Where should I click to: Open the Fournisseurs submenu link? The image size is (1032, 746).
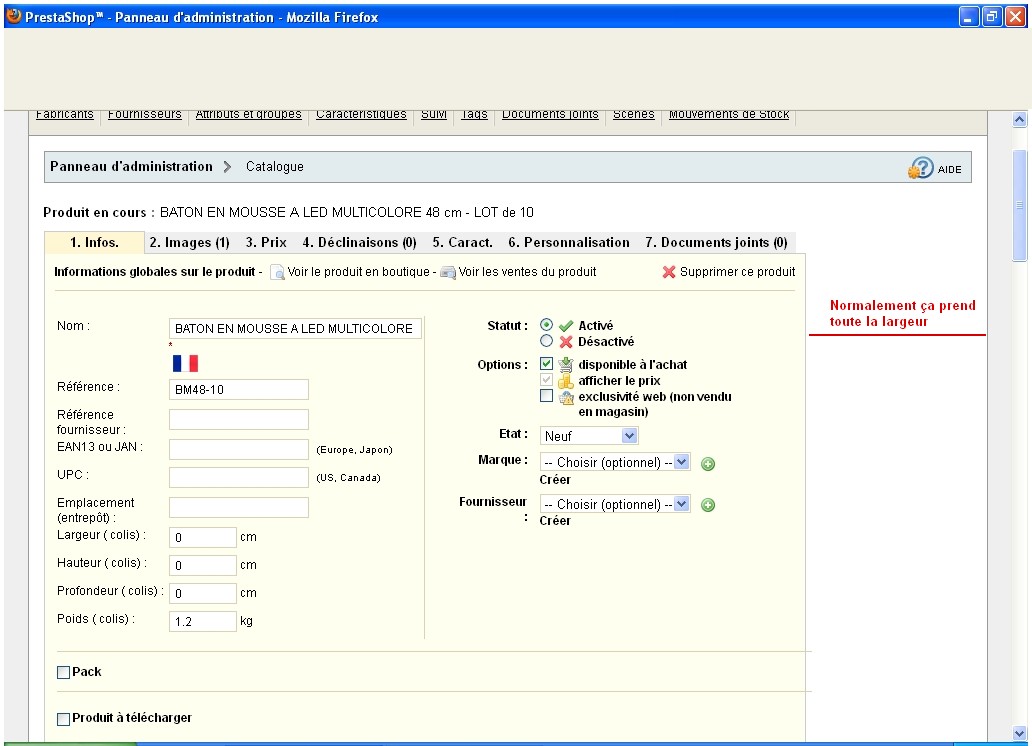[145, 115]
